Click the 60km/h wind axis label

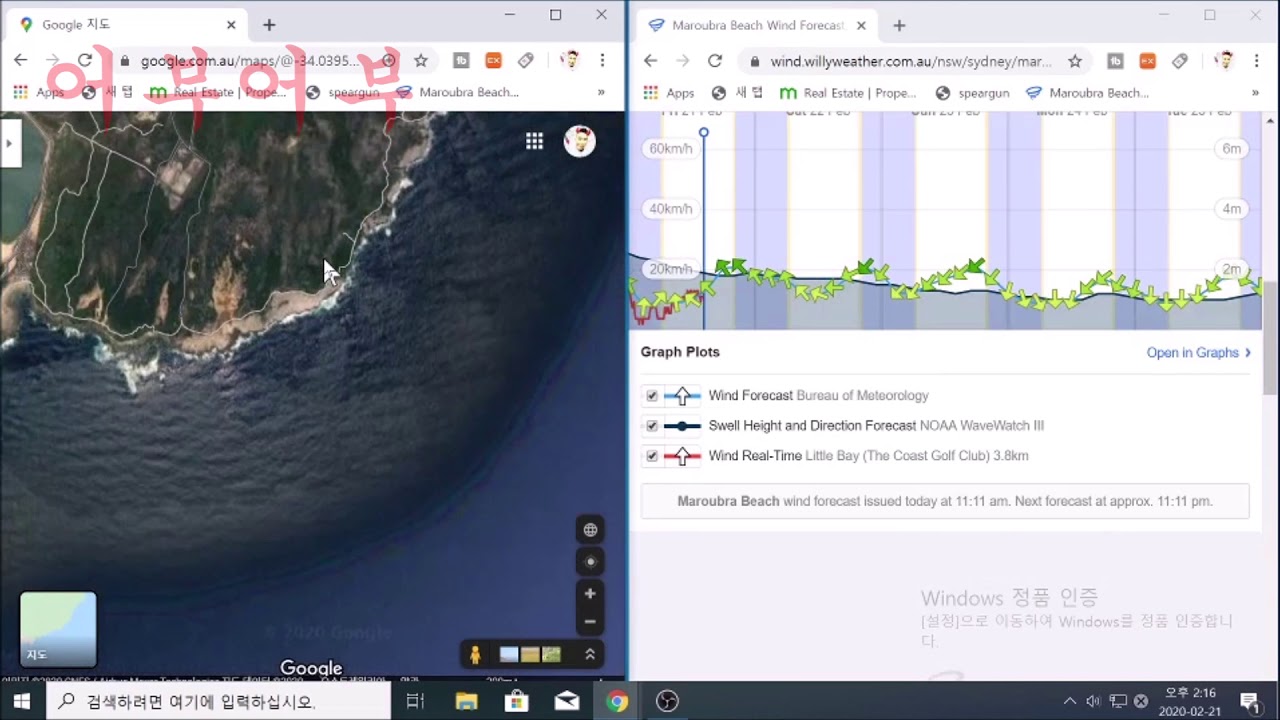(x=670, y=149)
